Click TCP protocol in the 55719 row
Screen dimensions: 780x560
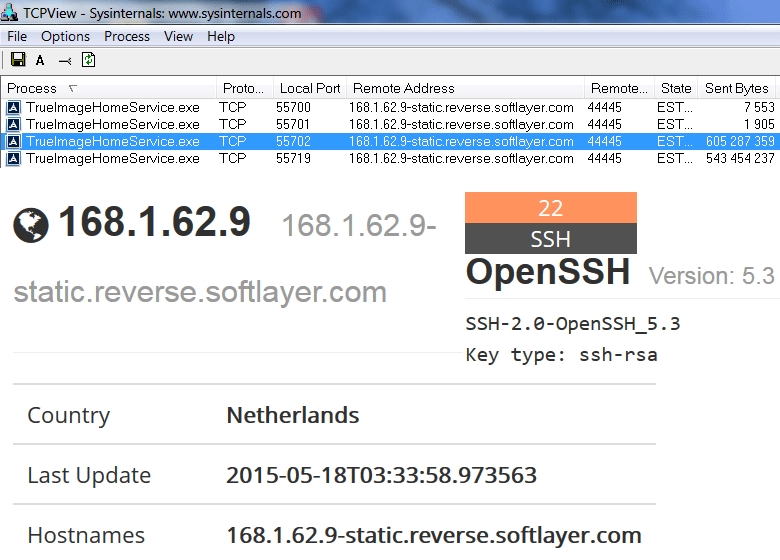(233, 158)
